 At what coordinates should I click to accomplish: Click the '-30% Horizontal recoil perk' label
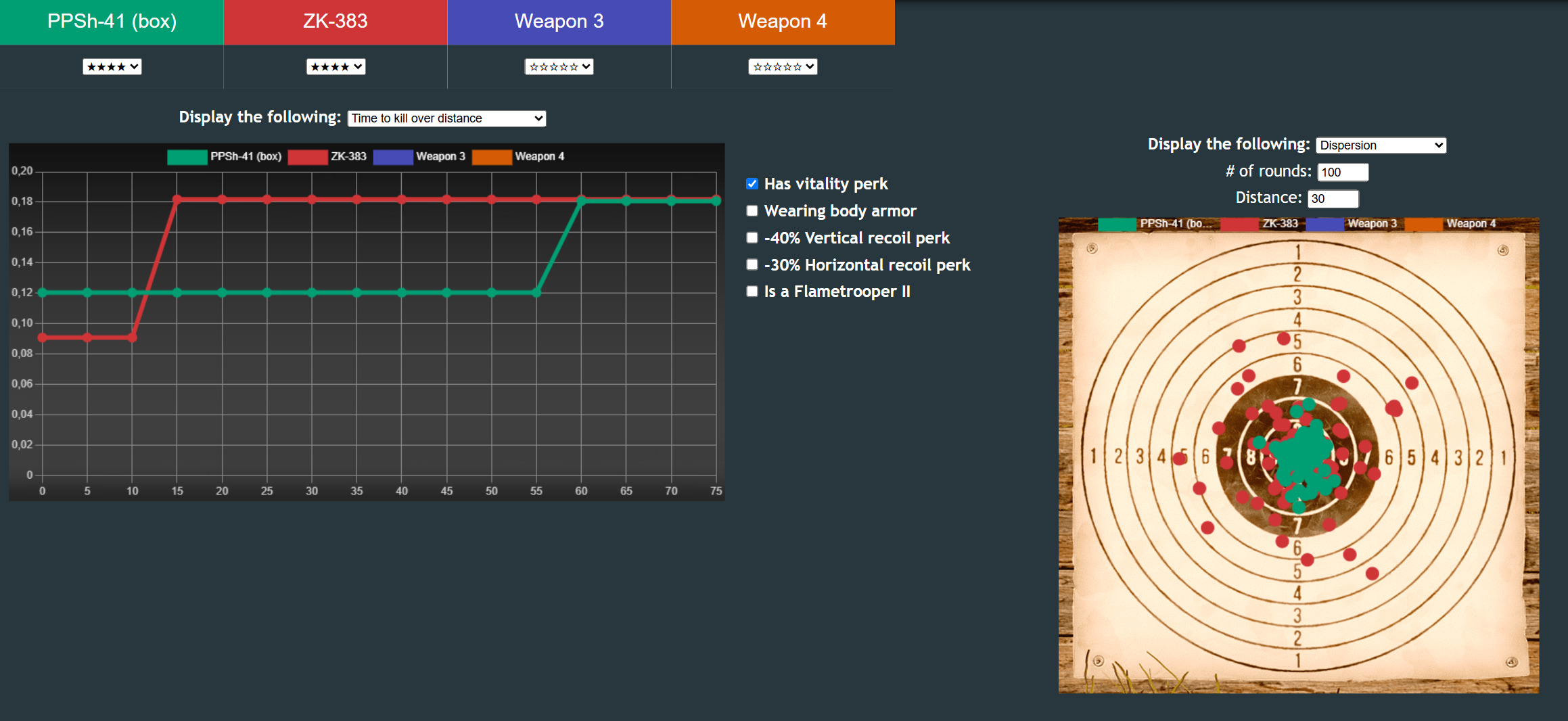point(867,265)
